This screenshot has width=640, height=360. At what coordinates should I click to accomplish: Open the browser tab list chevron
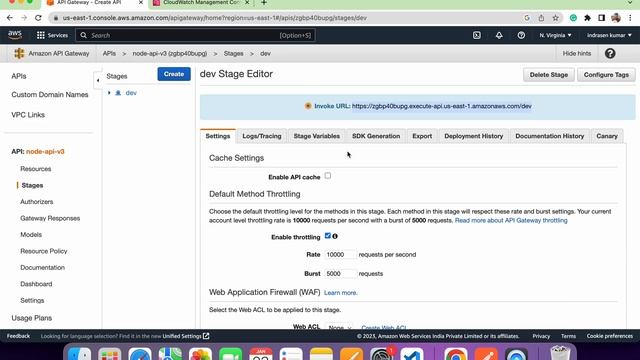pyautogui.click(x=630, y=3)
